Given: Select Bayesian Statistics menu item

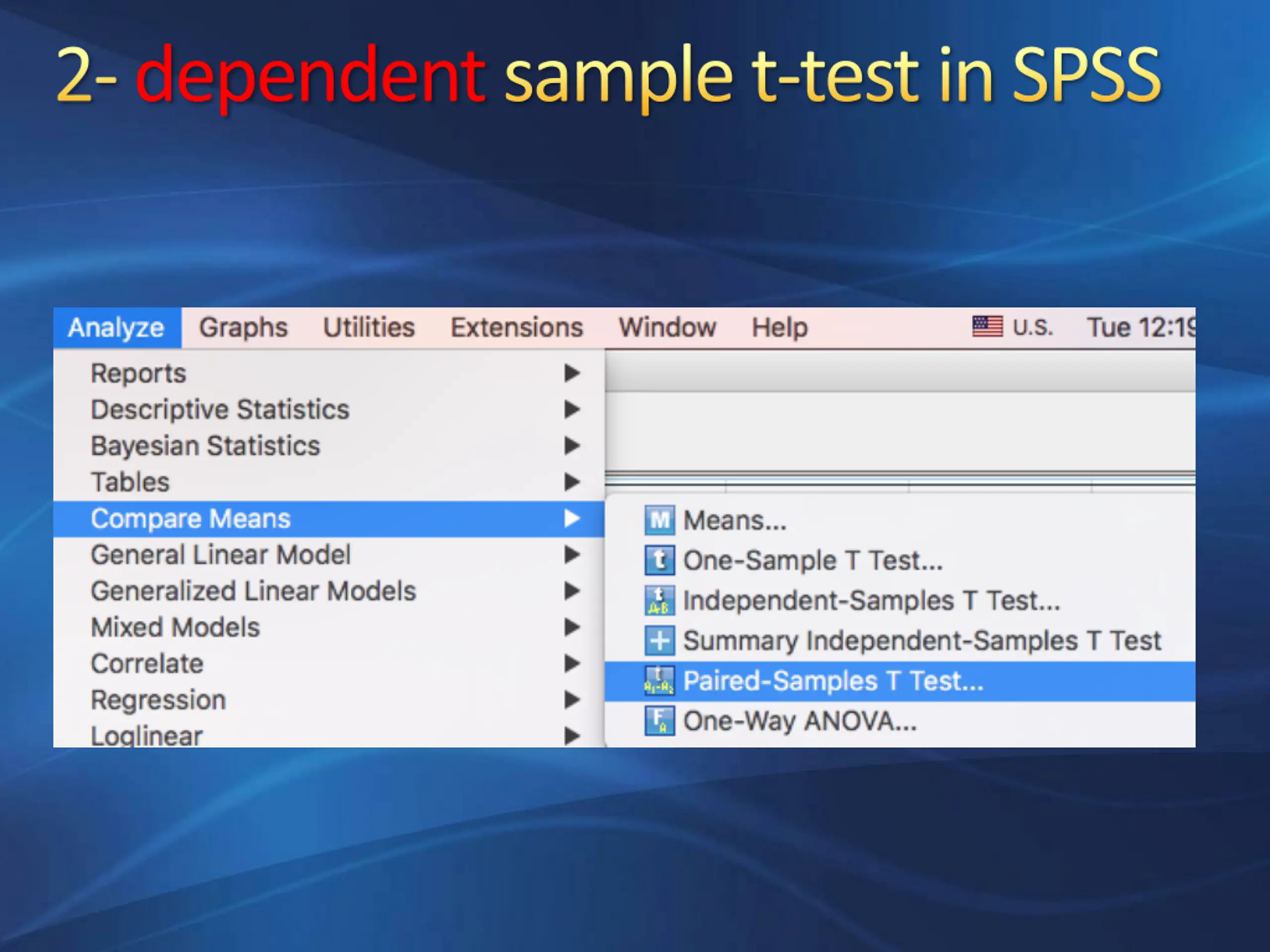Looking at the screenshot, I should click(205, 446).
